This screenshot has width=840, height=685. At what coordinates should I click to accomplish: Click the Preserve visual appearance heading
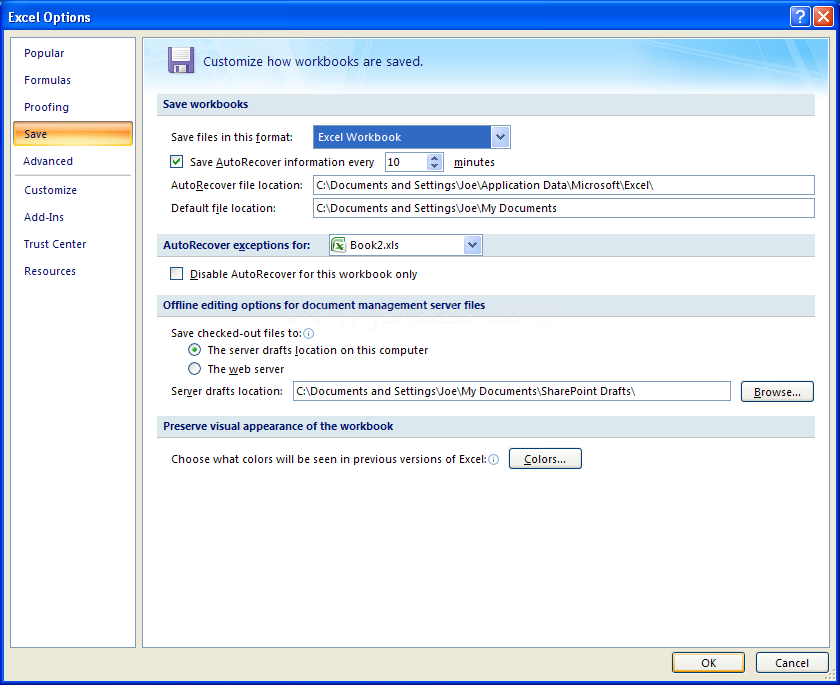tap(278, 426)
